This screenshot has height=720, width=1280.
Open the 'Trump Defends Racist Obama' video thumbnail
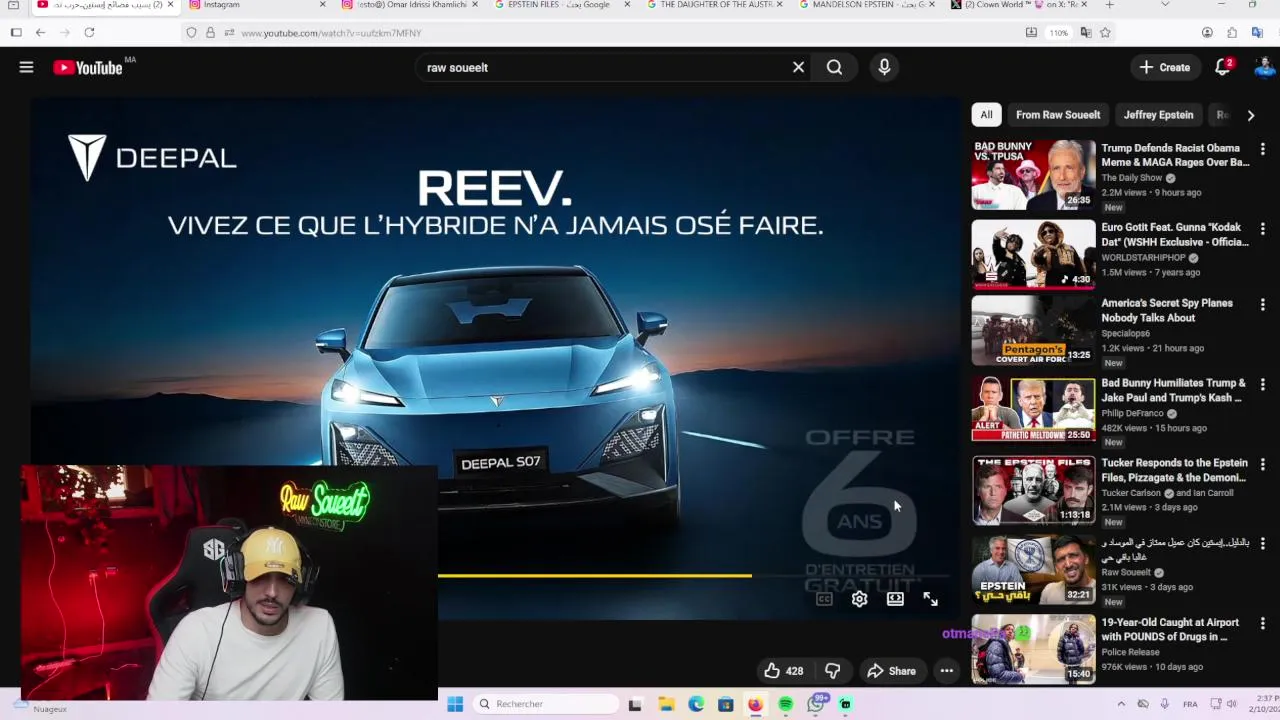(x=1033, y=175)
